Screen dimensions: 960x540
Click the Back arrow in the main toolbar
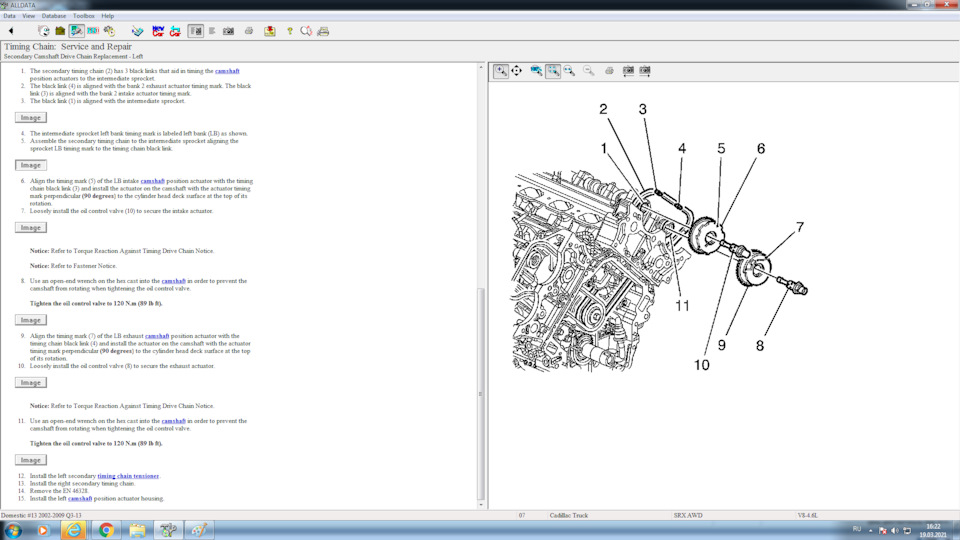(11, 31)
